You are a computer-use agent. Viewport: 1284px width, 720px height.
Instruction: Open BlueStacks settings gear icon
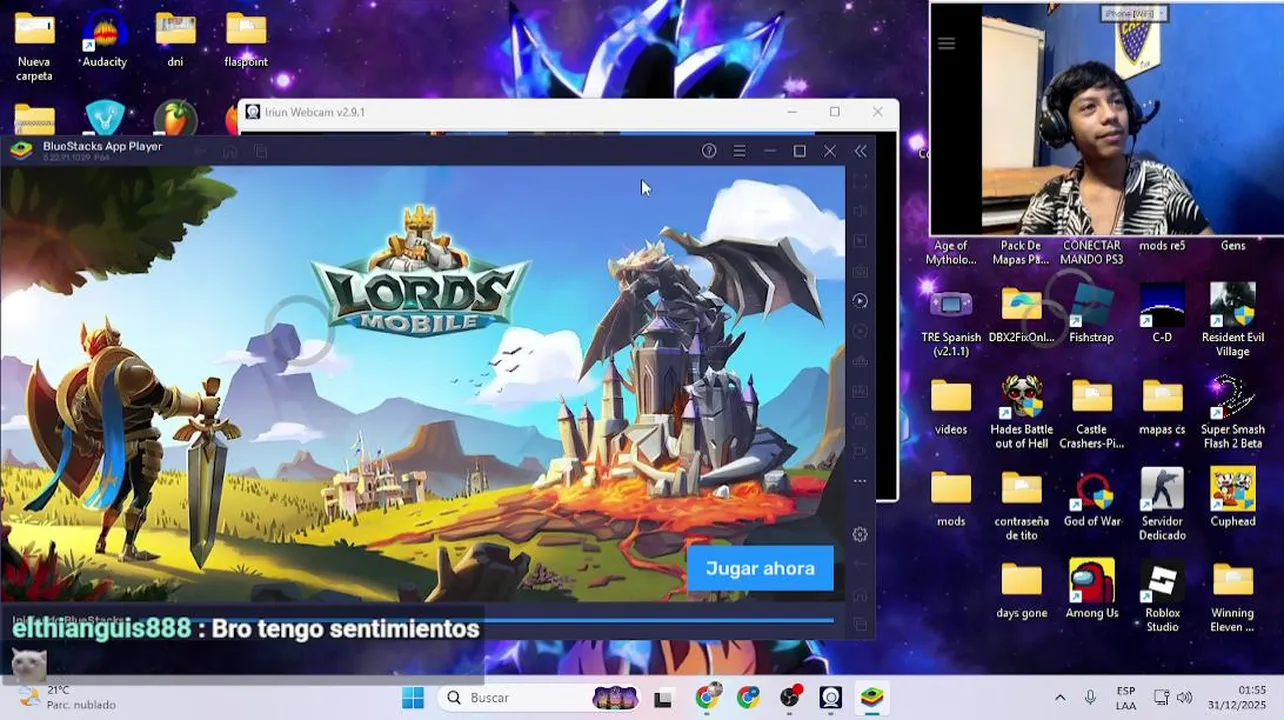click(860, 534)
